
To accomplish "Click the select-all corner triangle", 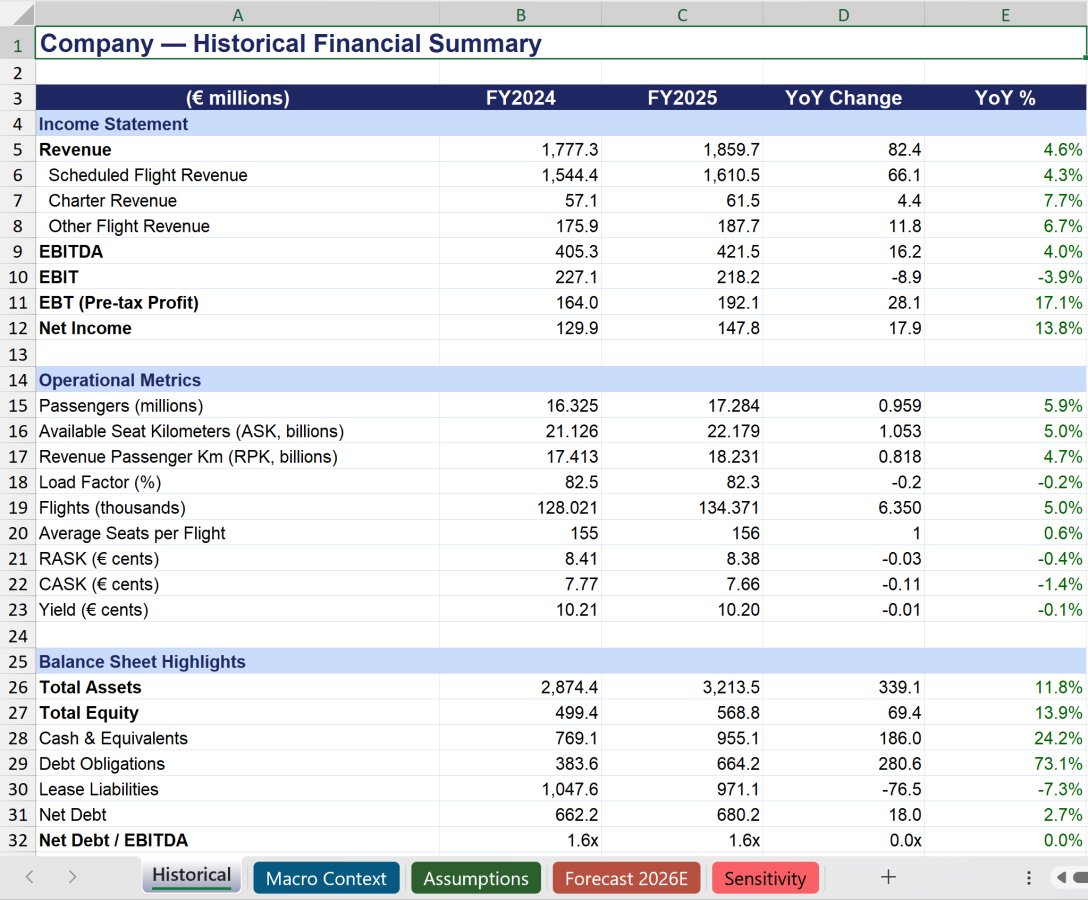I will tap(17, 14).
